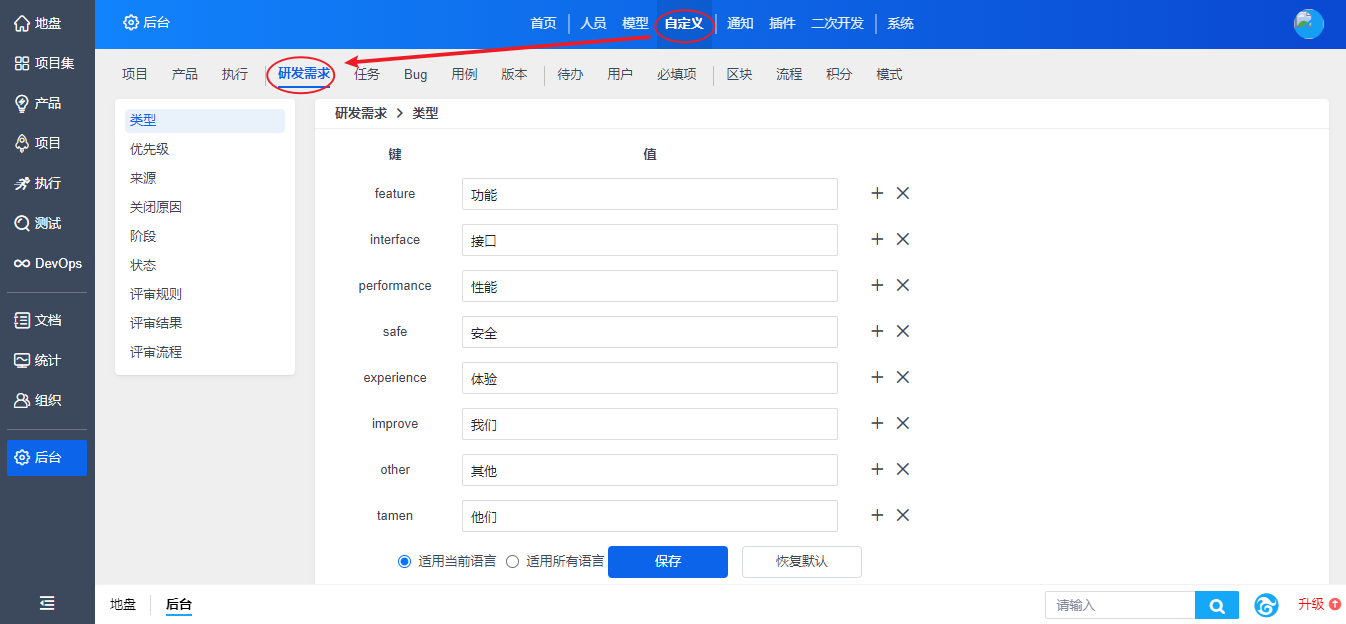Click the 恢复默认 button
This screenshot has width=1346, height=624.
coord(801,562)
